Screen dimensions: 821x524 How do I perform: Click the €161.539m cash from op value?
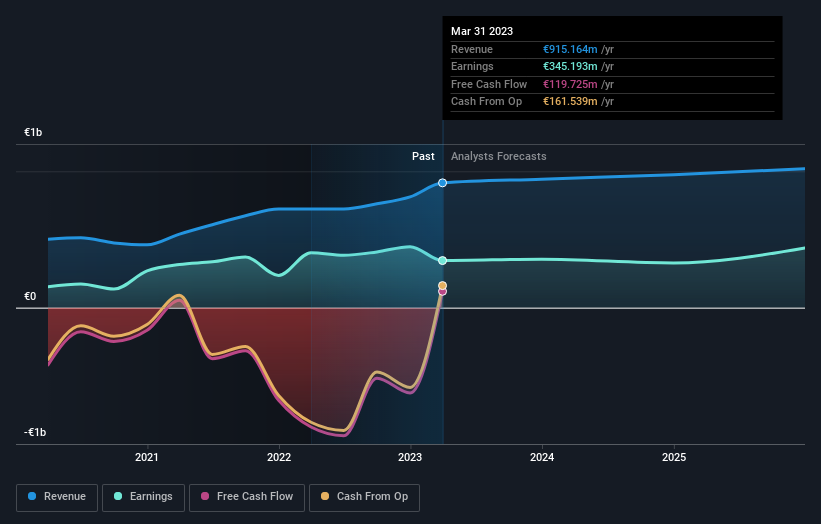(570, 101)
